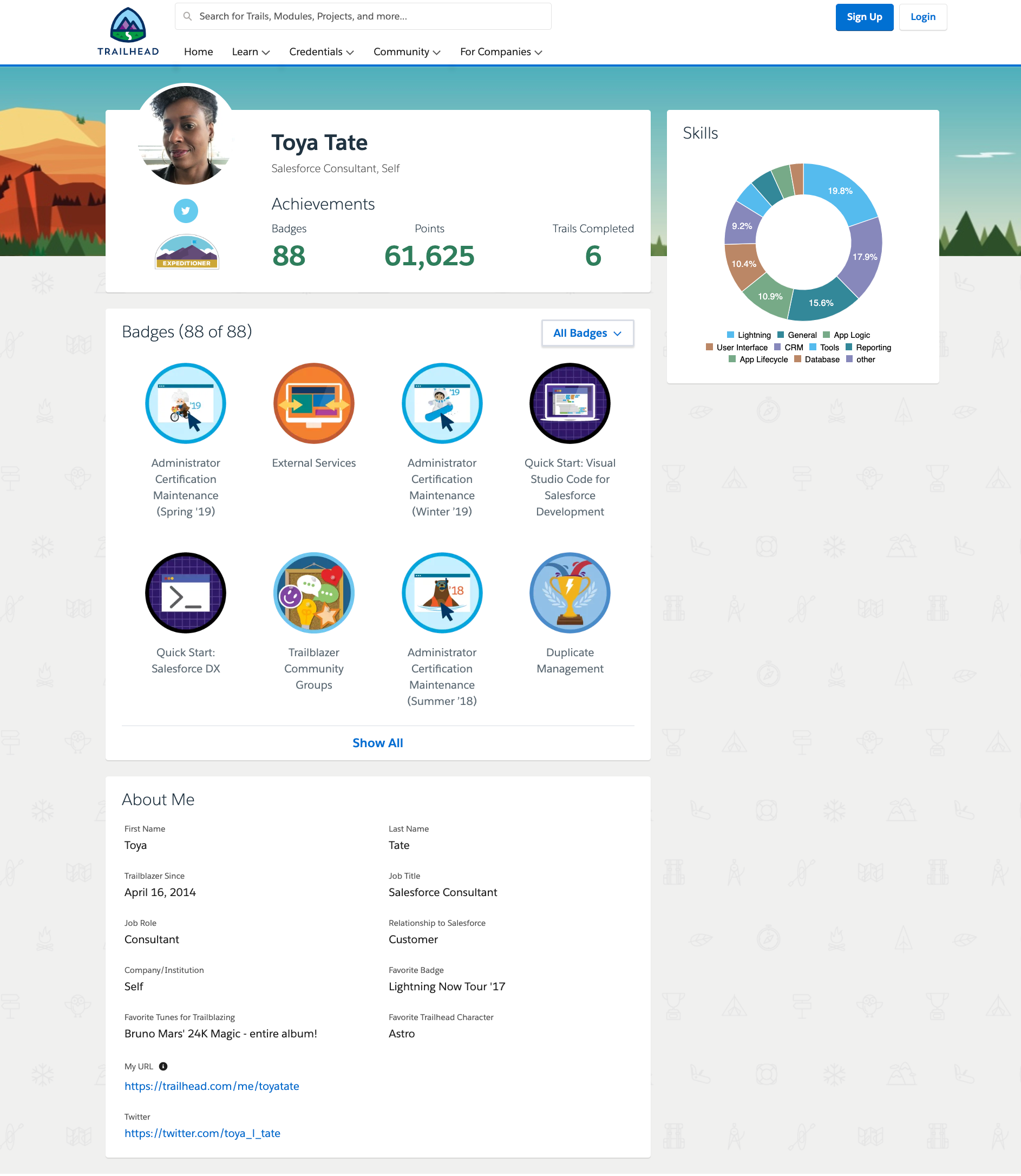This screenshot has width=1021, height=1176.
Task: Click the 10.9% chart segment
Action: [769, 296]
